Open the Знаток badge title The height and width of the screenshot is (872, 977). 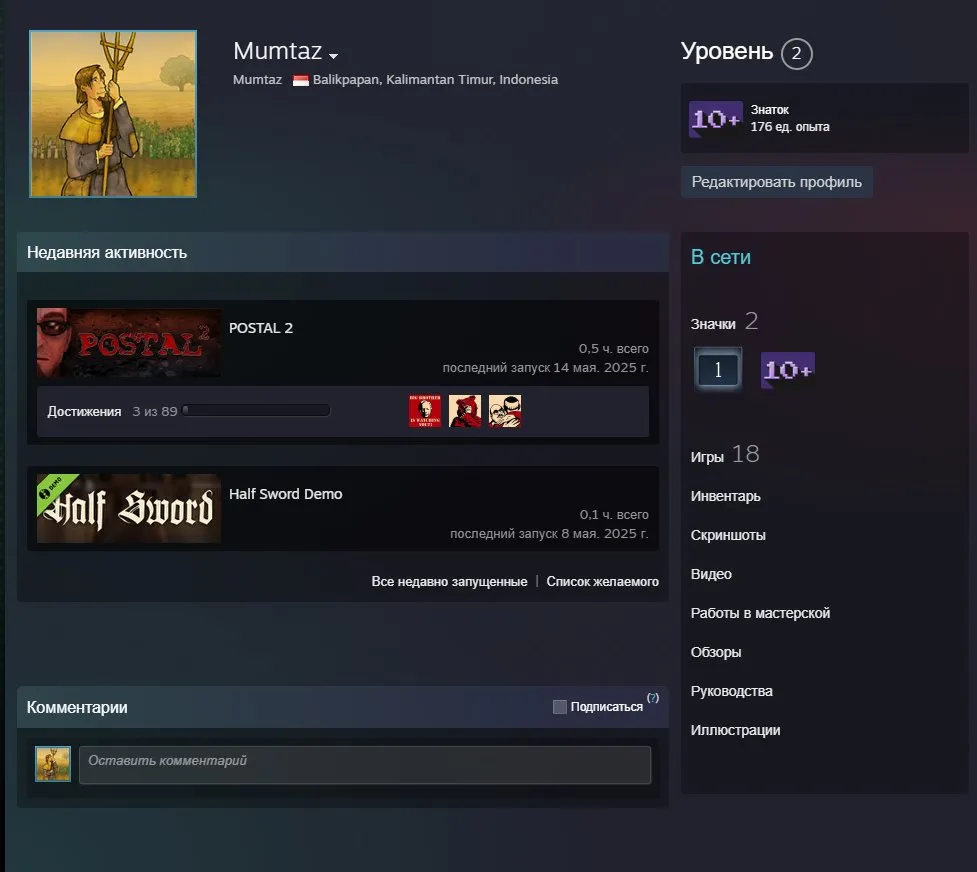click(x=770, y=110)
